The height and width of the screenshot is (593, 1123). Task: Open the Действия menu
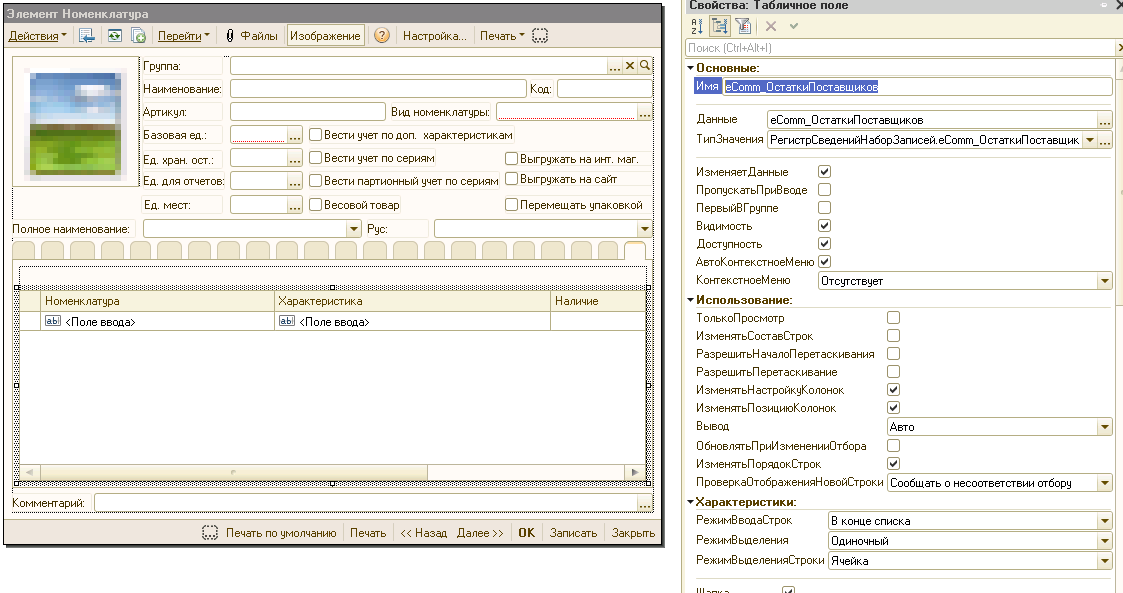click(x=37, y=36)
